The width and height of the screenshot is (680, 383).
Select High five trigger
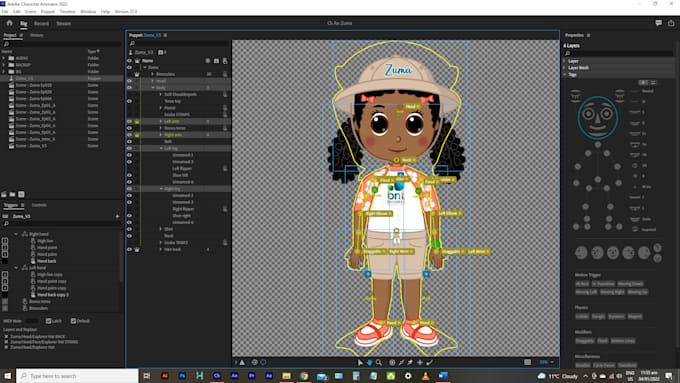45,241
